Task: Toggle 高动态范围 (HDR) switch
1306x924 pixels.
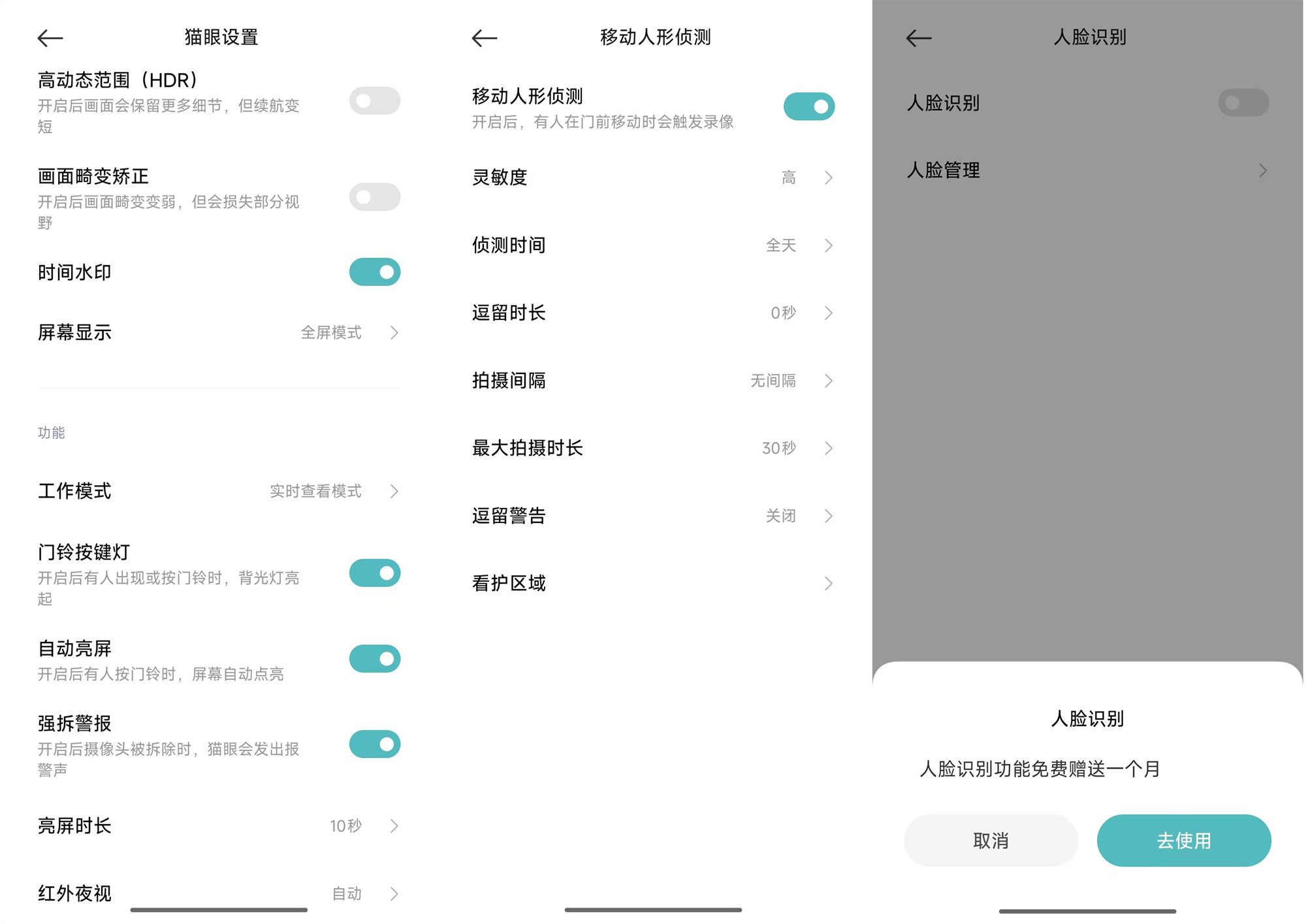Action: click(374, 101)
